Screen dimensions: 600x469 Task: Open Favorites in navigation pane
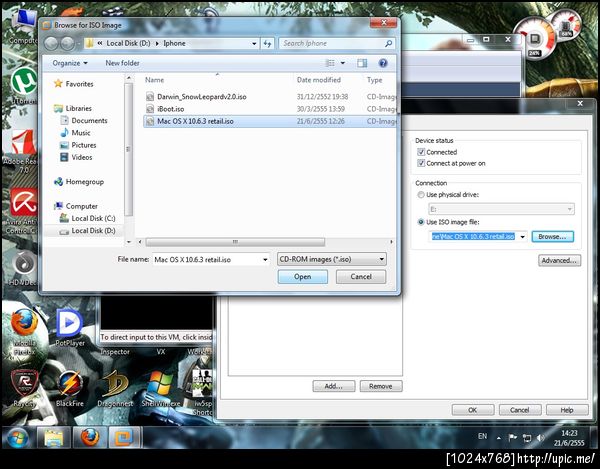point(74,84)
